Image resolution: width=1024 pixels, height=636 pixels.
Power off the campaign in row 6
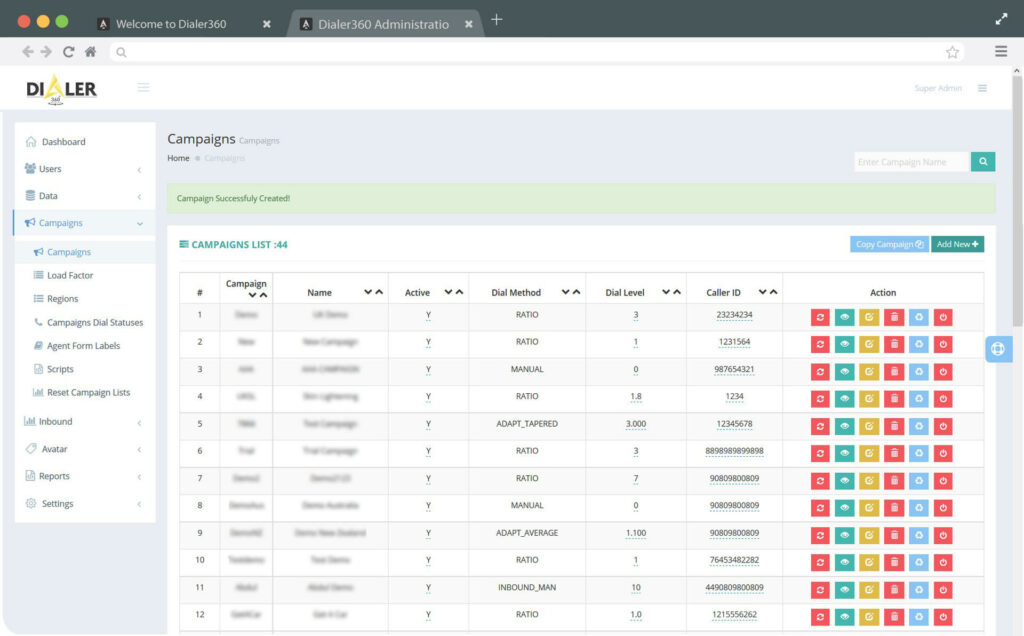click(944, 452)
